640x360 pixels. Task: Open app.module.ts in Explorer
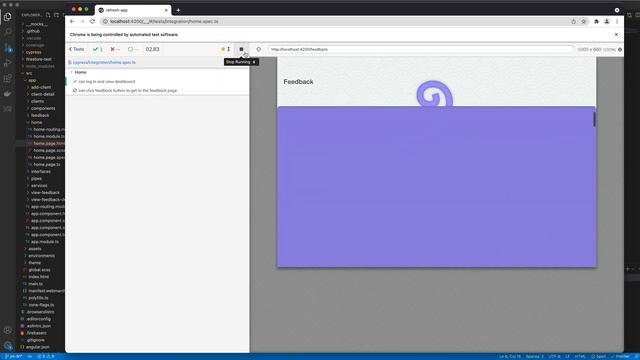[45, 242]
